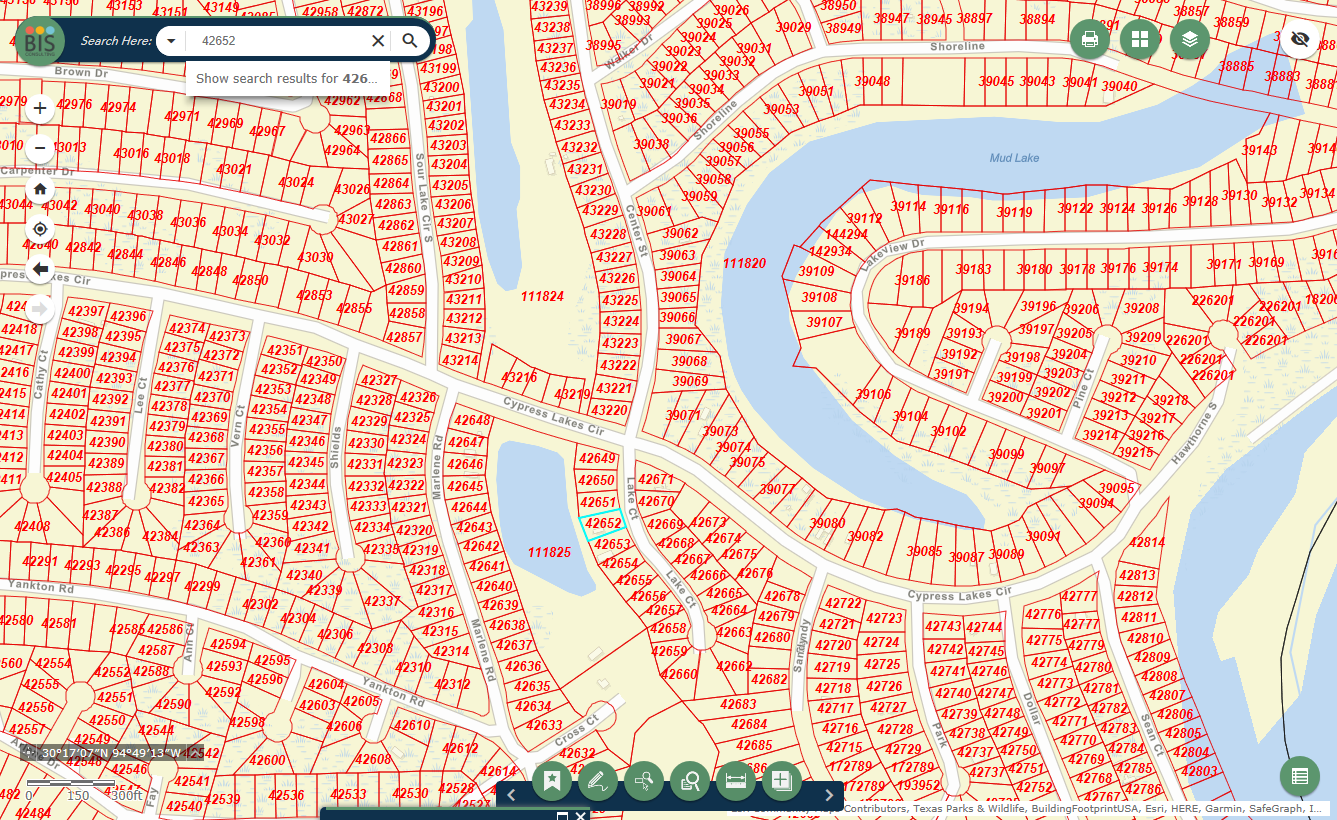This screenshot has height=820, width=1337.
Task: Click the magnifier search button
Action: pyautogui.click(x=410, y=41)
